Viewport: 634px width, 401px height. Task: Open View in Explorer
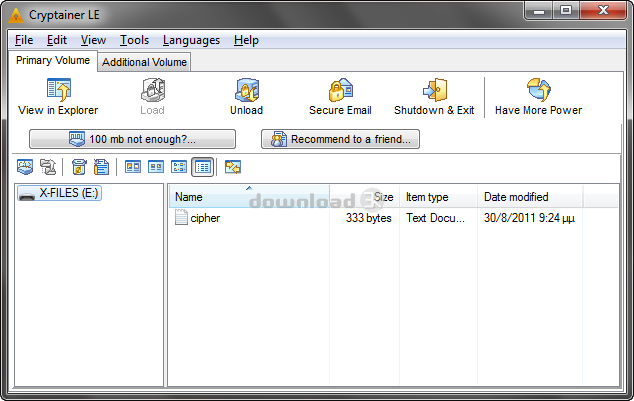pos(58,97)
